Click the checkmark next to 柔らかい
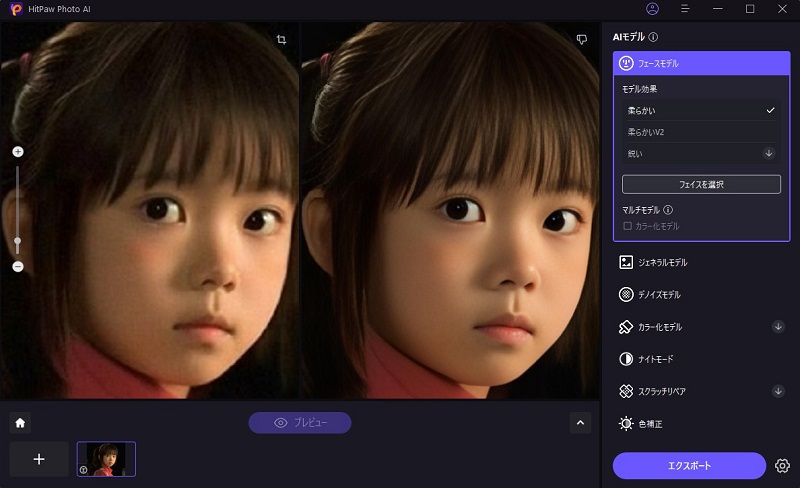The image size is (800, 488). [x=770, y=110]
